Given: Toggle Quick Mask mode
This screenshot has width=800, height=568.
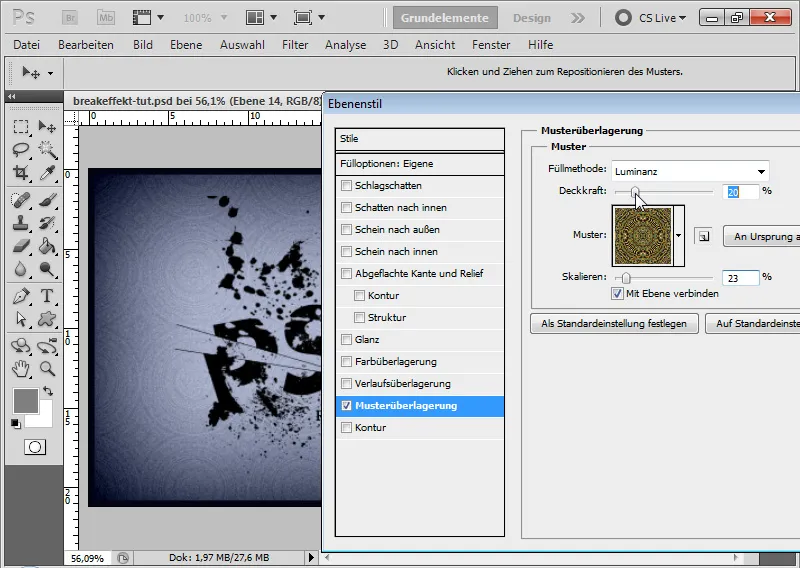Looking at the screenshot, I should 35,447.
